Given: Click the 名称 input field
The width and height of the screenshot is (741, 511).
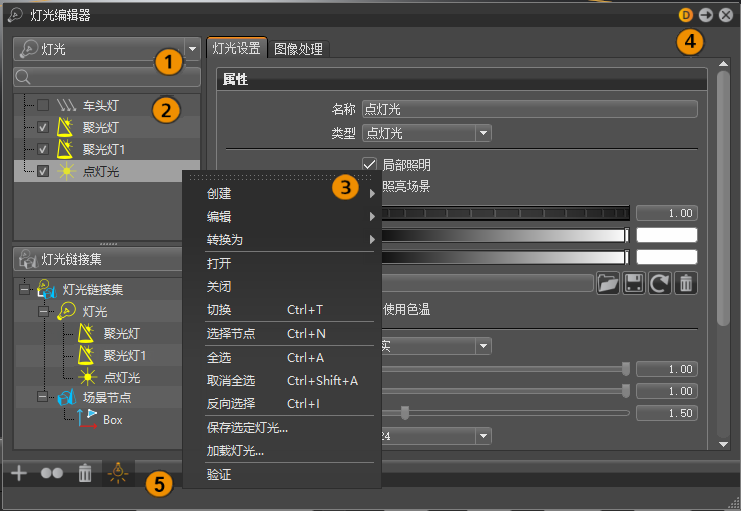Looking at the screenshot, I should point(530,109).
